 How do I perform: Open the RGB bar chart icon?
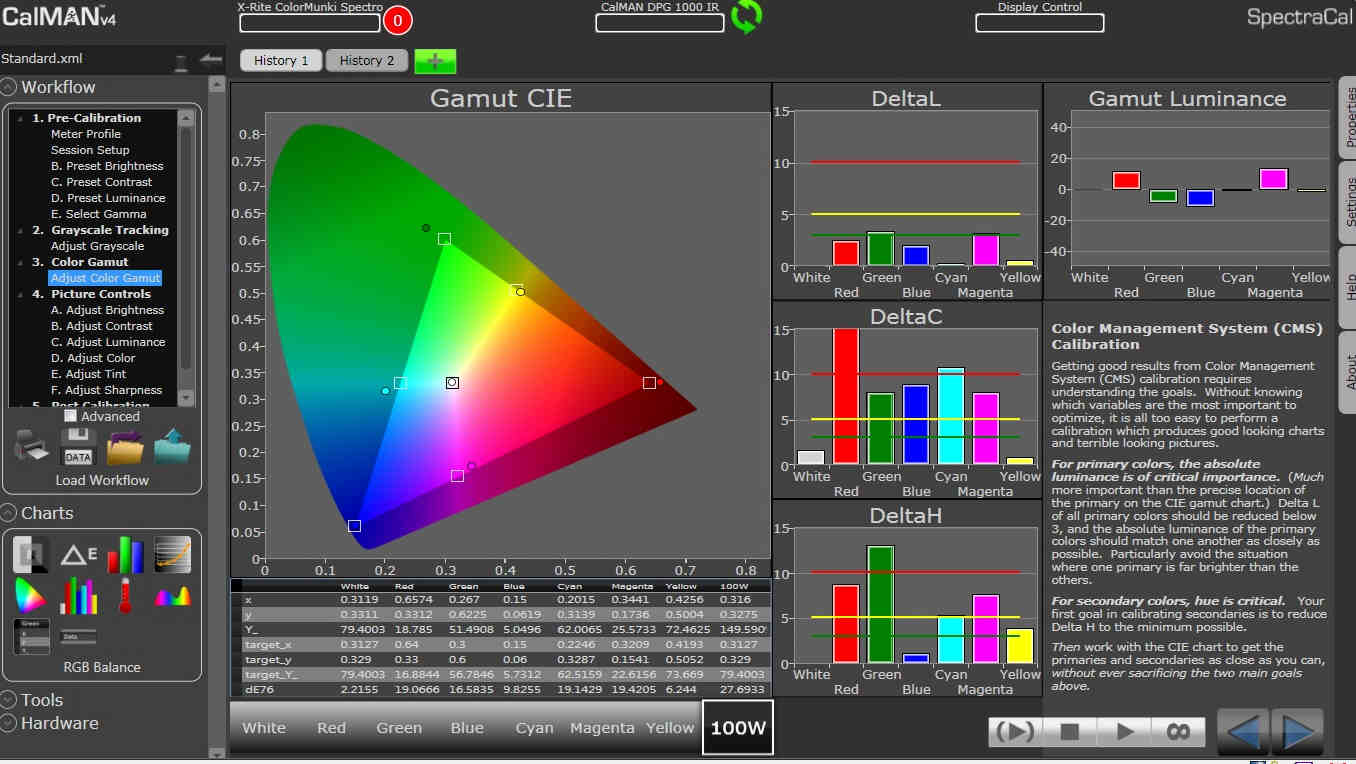point(126,554)
